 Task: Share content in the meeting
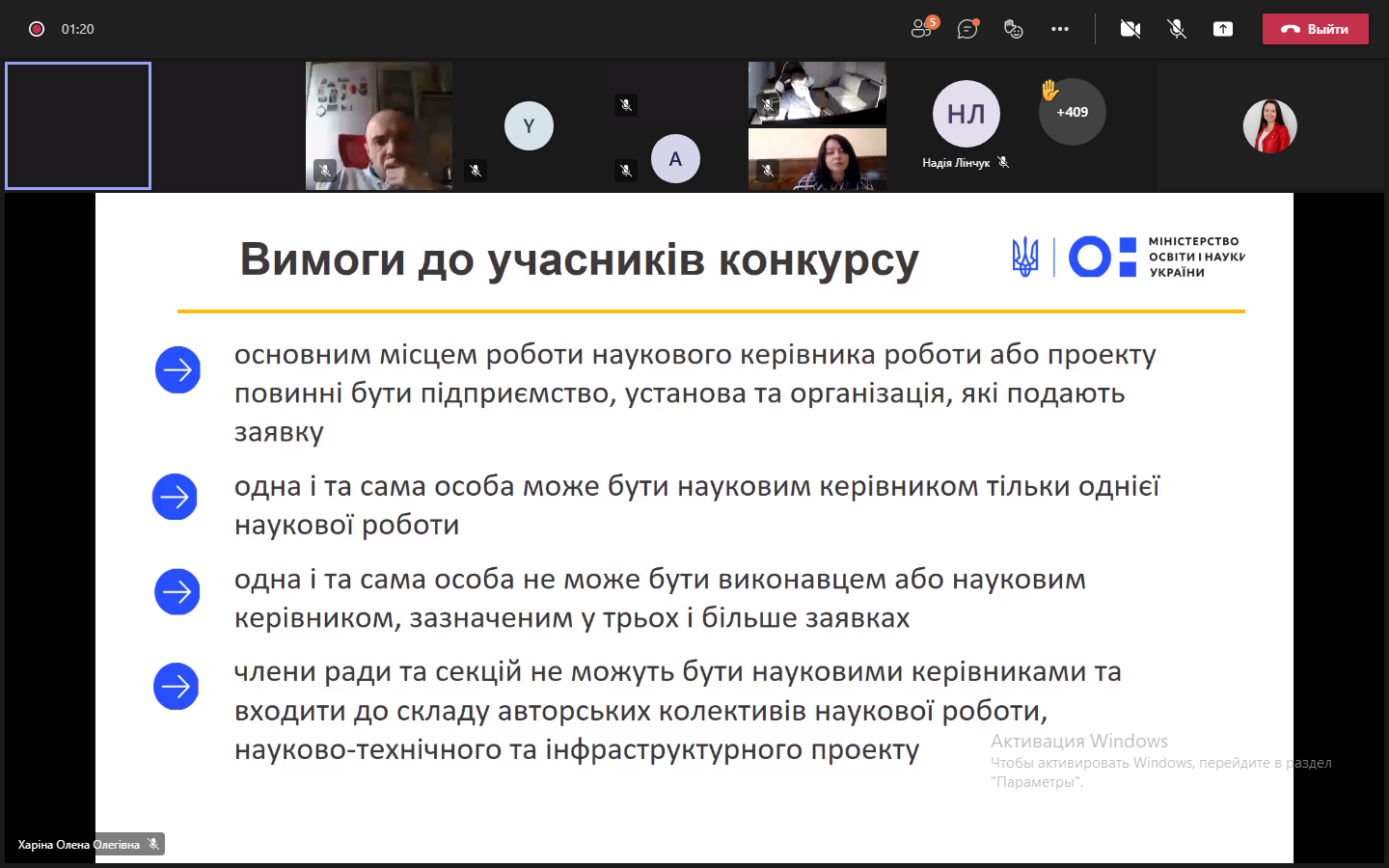point(1223,29)
